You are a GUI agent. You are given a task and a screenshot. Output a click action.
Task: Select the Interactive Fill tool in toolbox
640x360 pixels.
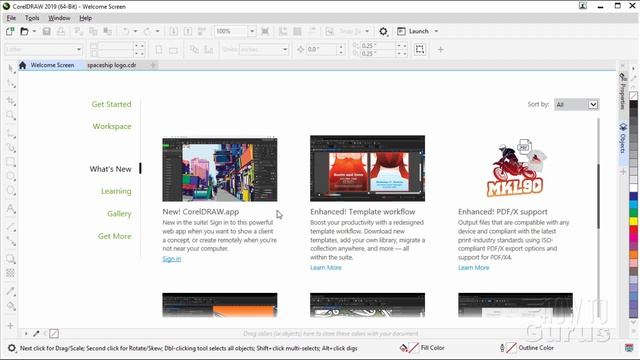11,307
